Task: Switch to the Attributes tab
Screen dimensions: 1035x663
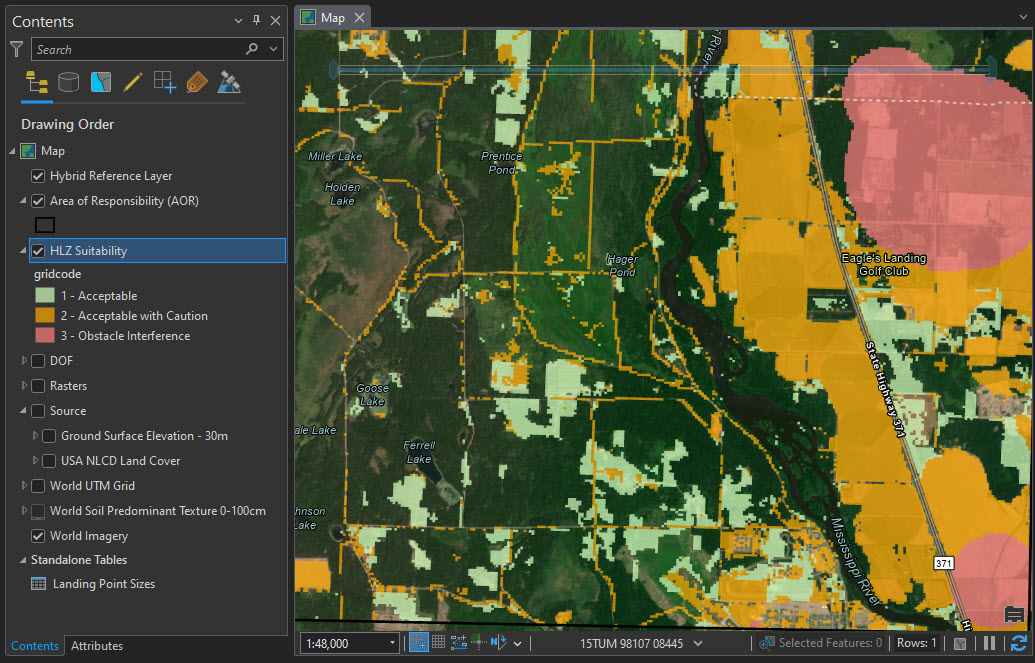Action: (x=96, y=646)
